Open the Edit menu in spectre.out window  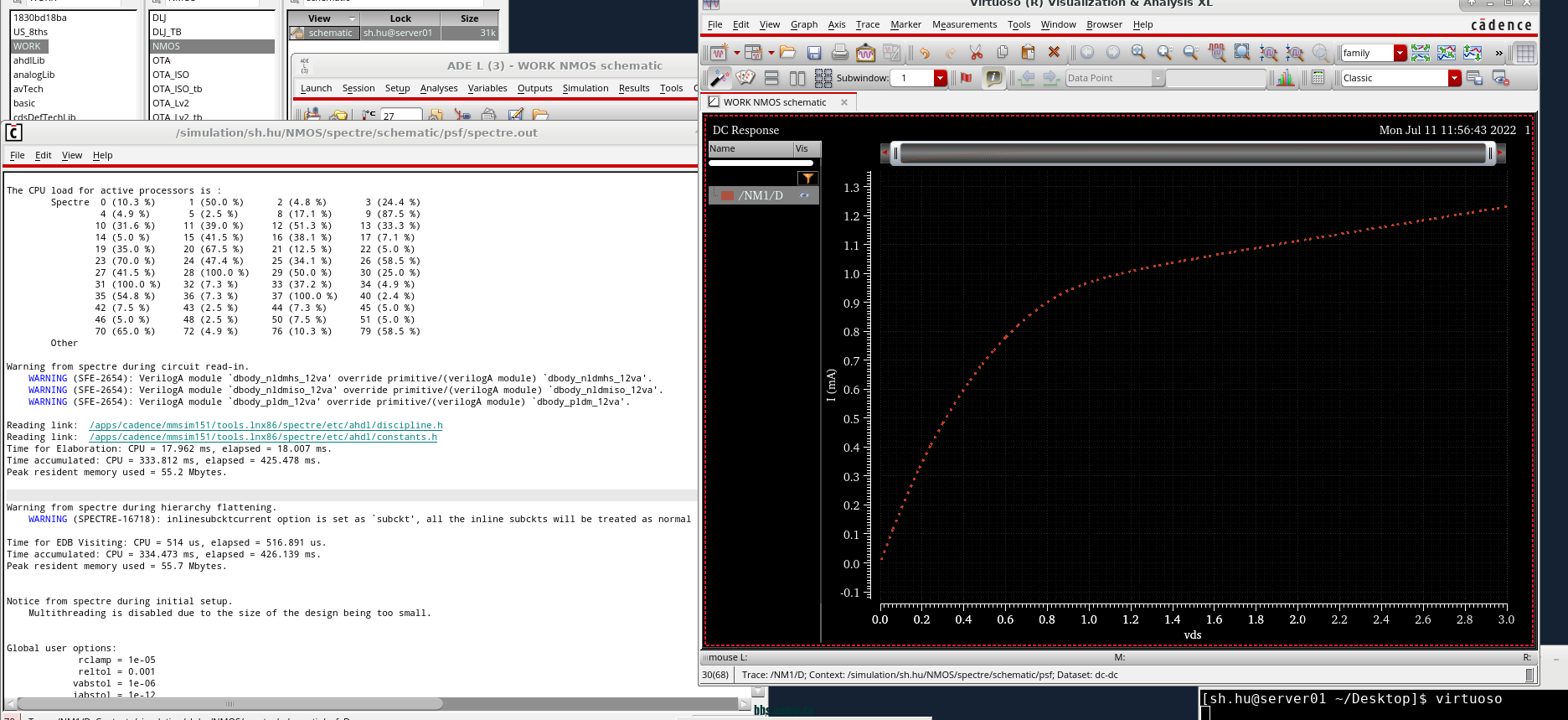(x=44, y=155)
